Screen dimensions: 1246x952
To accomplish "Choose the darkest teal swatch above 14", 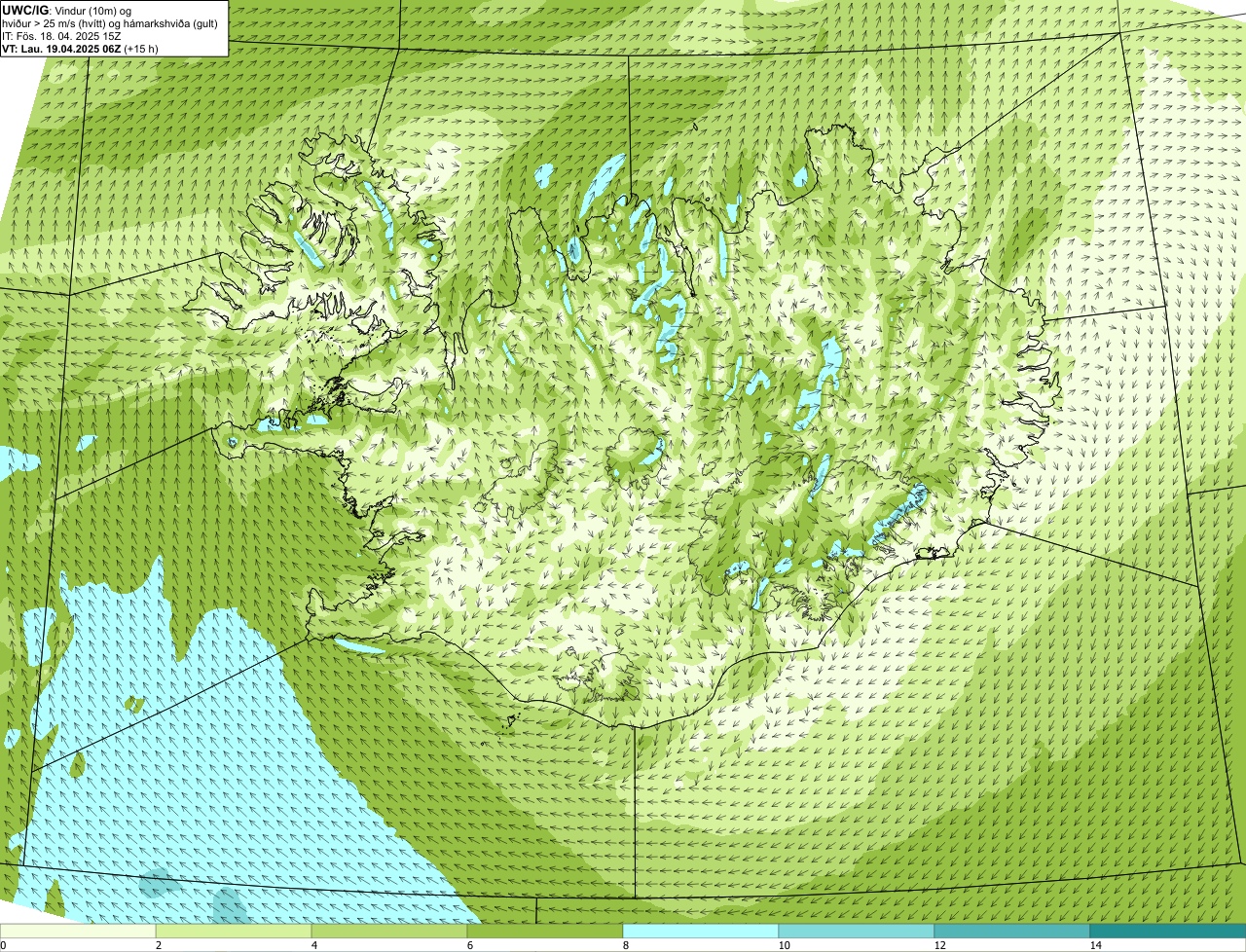I will pos(1168,931).
